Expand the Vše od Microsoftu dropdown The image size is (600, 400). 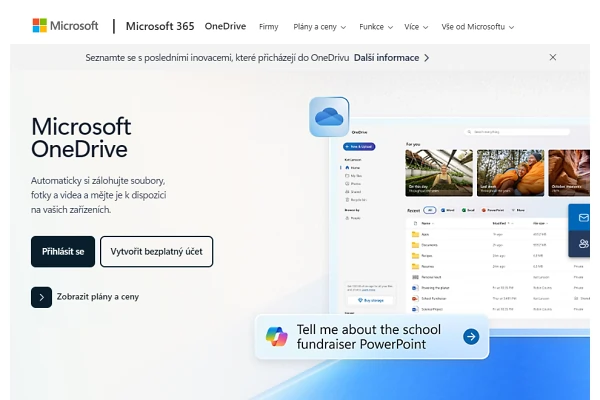click(x=478, y=27)
